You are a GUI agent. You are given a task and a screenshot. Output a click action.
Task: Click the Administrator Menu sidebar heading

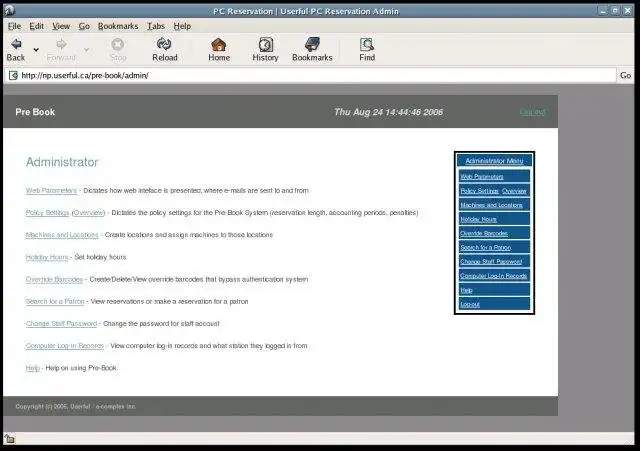(x=494, y=161)
